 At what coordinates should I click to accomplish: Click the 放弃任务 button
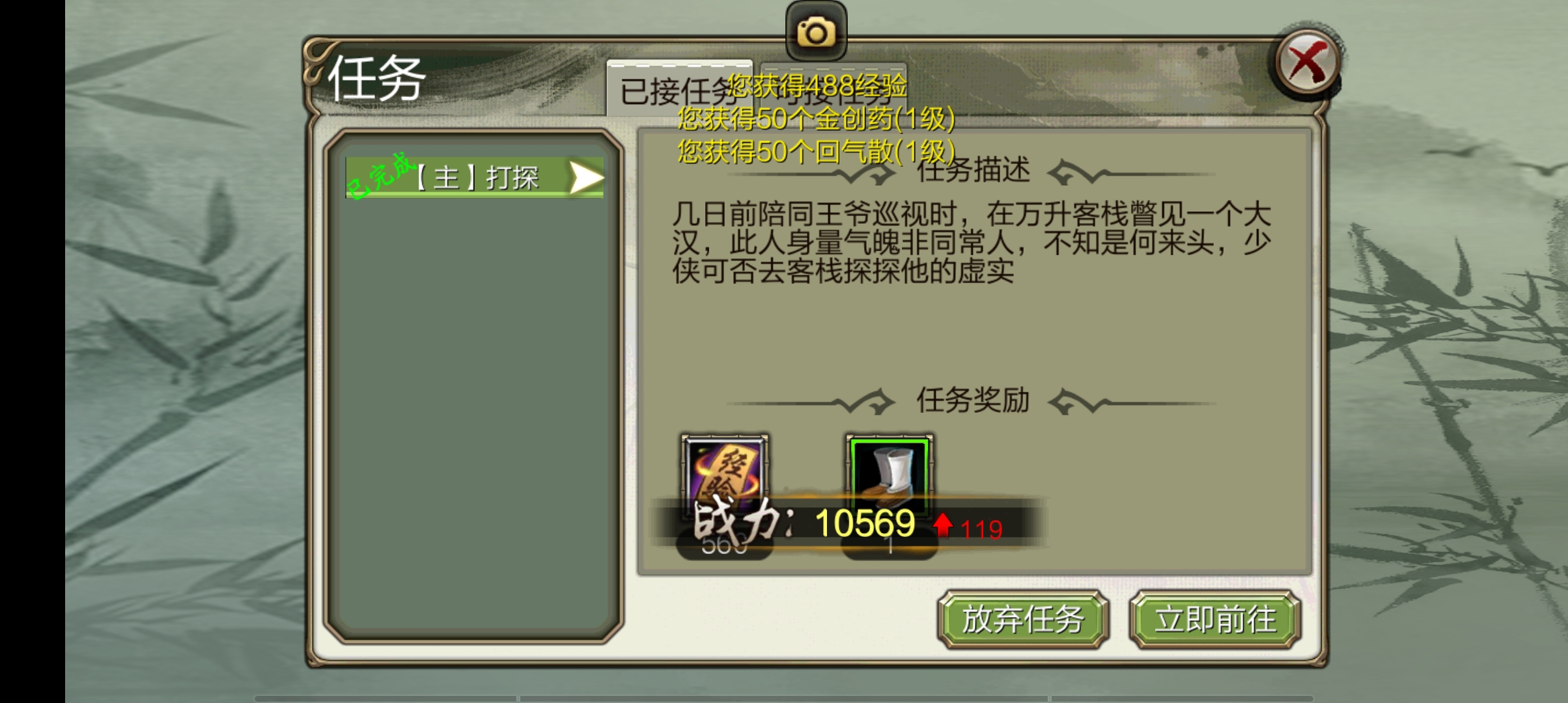click(x=1023, y=619)
